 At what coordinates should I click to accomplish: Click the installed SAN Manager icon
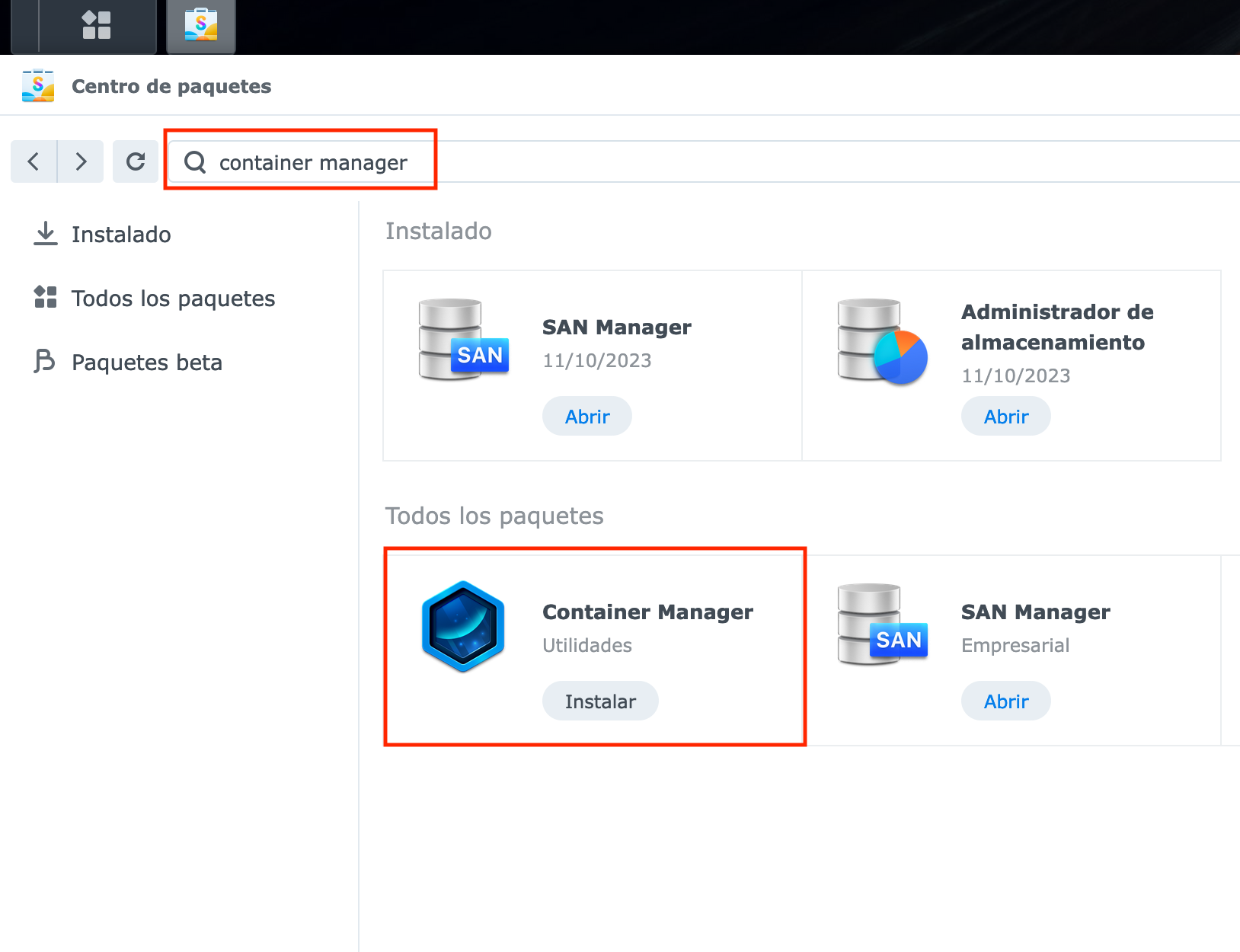[463, 340]
